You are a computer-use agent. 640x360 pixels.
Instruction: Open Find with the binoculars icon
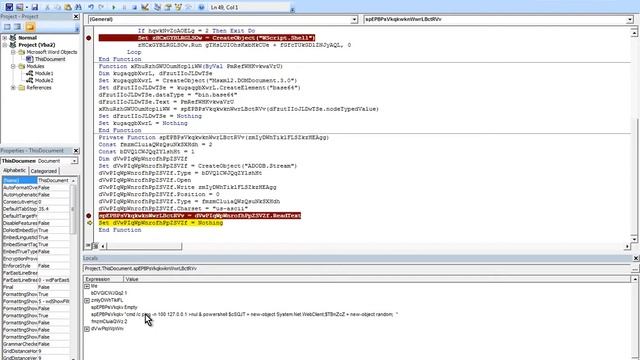tap(78, 7)
